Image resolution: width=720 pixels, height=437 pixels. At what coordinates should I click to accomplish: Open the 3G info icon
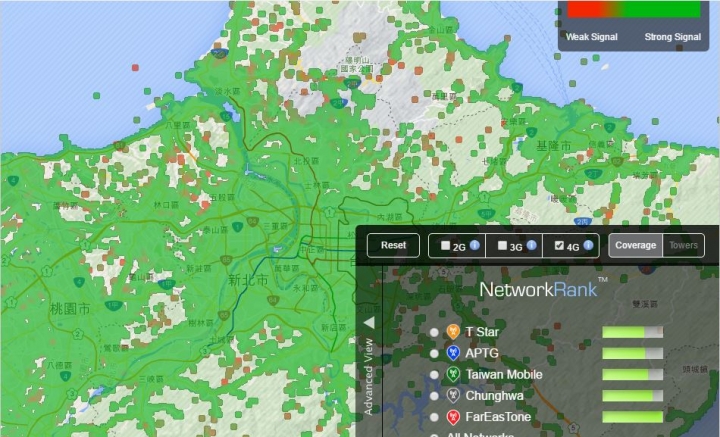tap(531, 246)
